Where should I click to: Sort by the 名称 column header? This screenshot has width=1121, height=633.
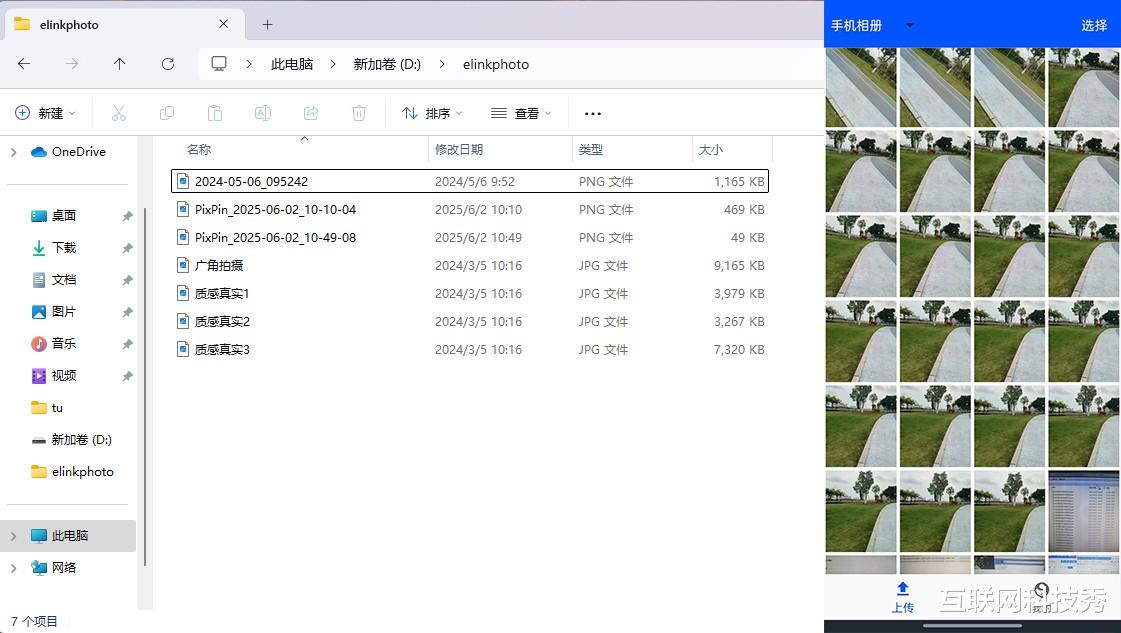click(199, 149)
